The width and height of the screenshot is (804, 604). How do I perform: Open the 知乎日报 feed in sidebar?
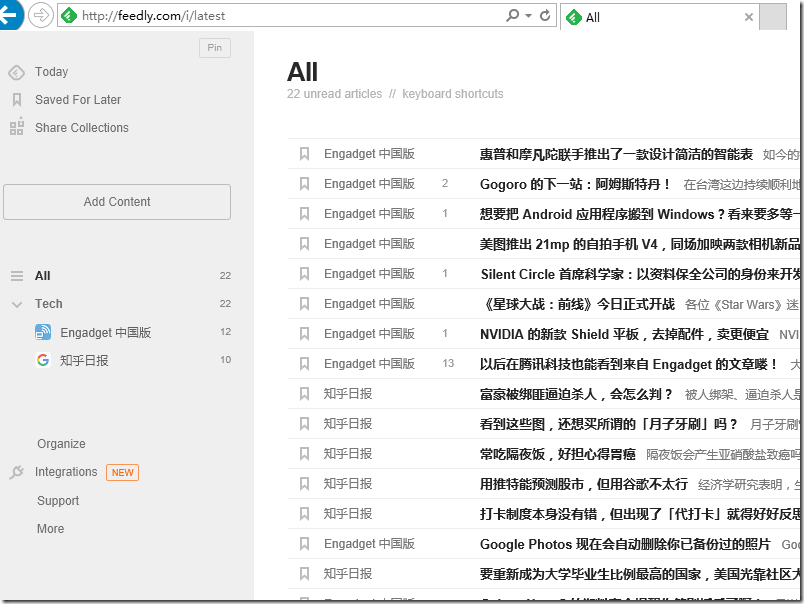[84, 360]
